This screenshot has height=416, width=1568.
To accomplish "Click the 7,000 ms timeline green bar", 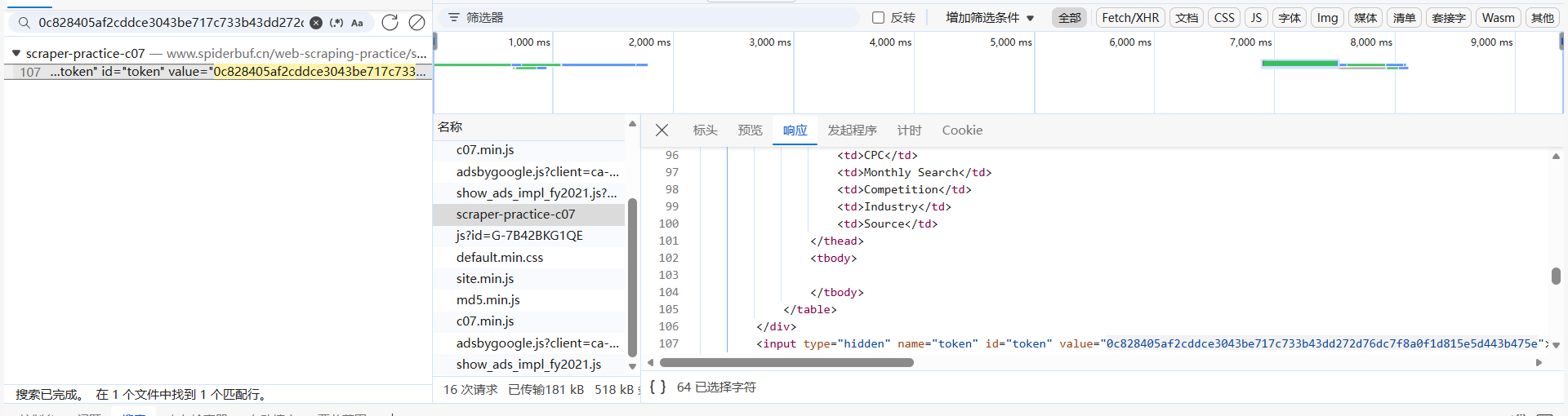I will tap(1299, 63).
